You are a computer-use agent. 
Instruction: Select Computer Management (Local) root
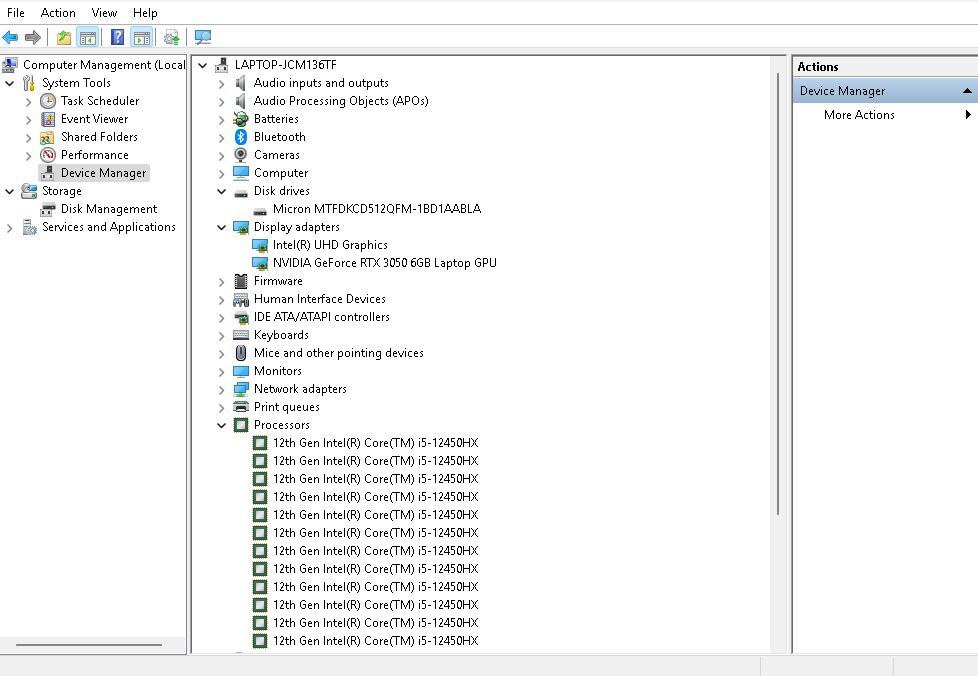pos(104,65)
